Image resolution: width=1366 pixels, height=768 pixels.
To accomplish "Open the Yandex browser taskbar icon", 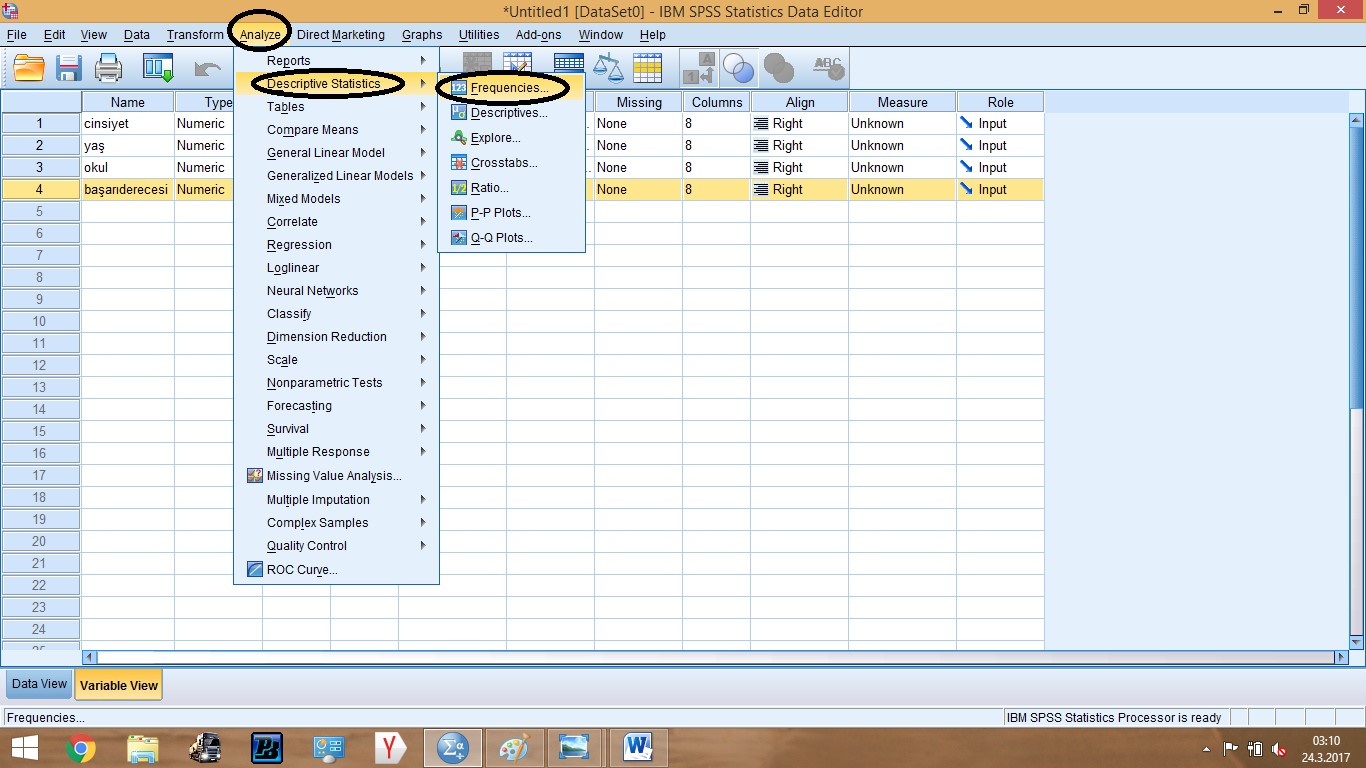I will (391, 748).
